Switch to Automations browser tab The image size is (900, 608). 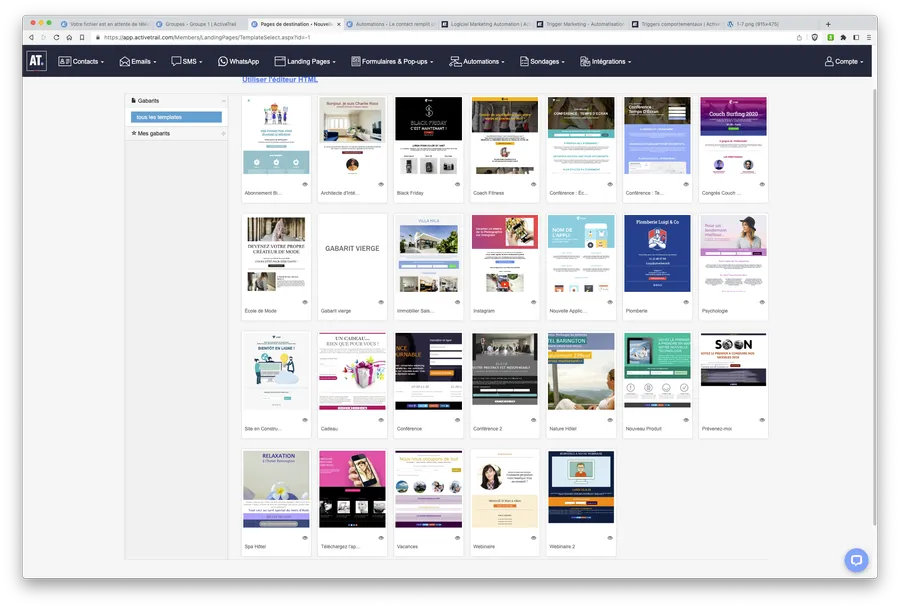click(392, 24)
